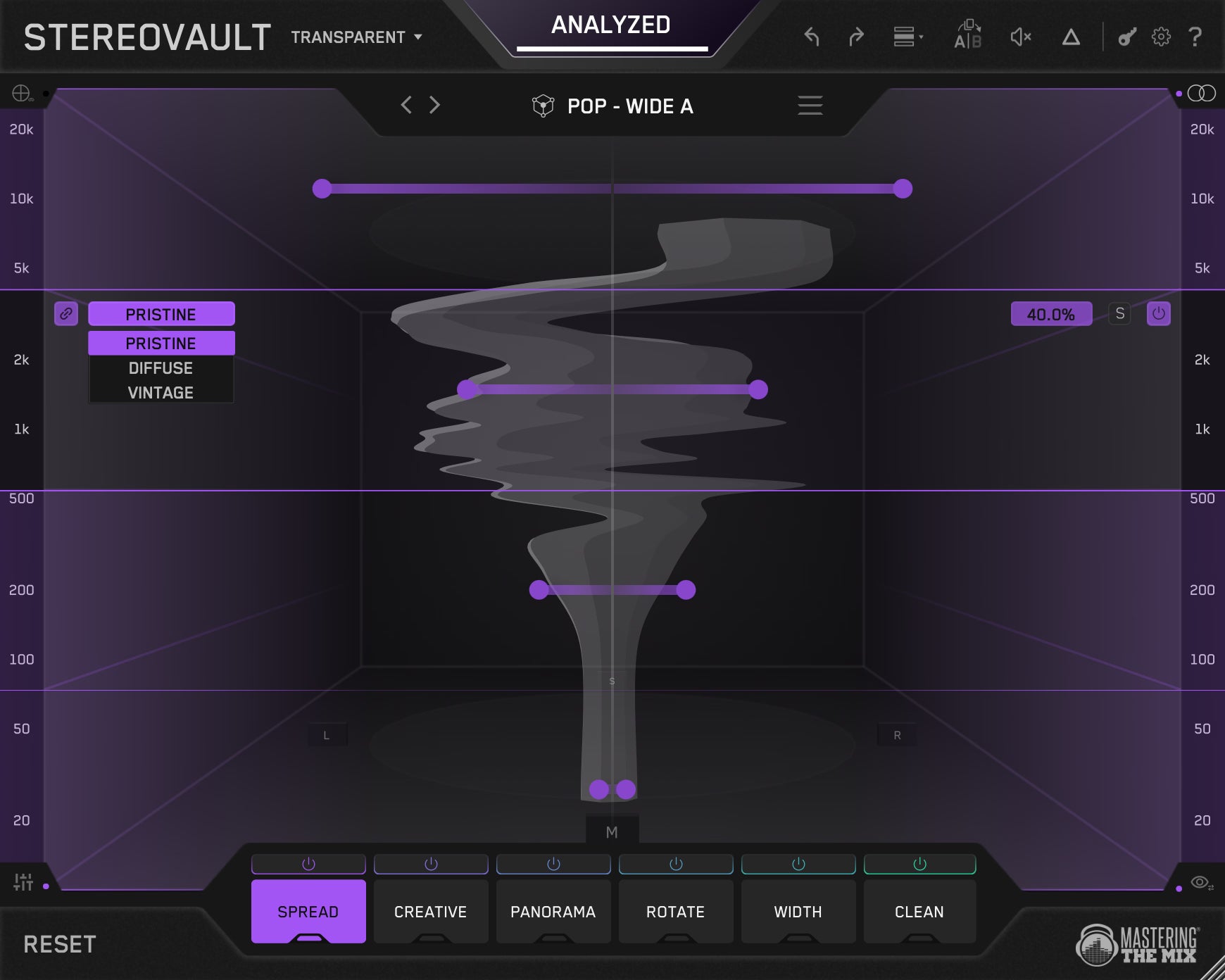Click the RESET button

(60, 944)
